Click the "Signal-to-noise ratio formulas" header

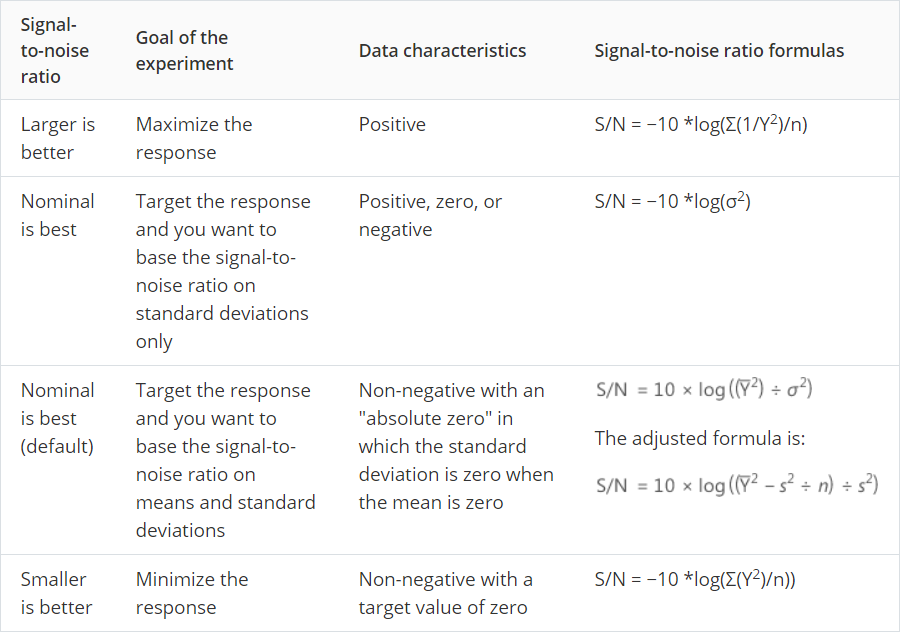[x=719, y=50]
